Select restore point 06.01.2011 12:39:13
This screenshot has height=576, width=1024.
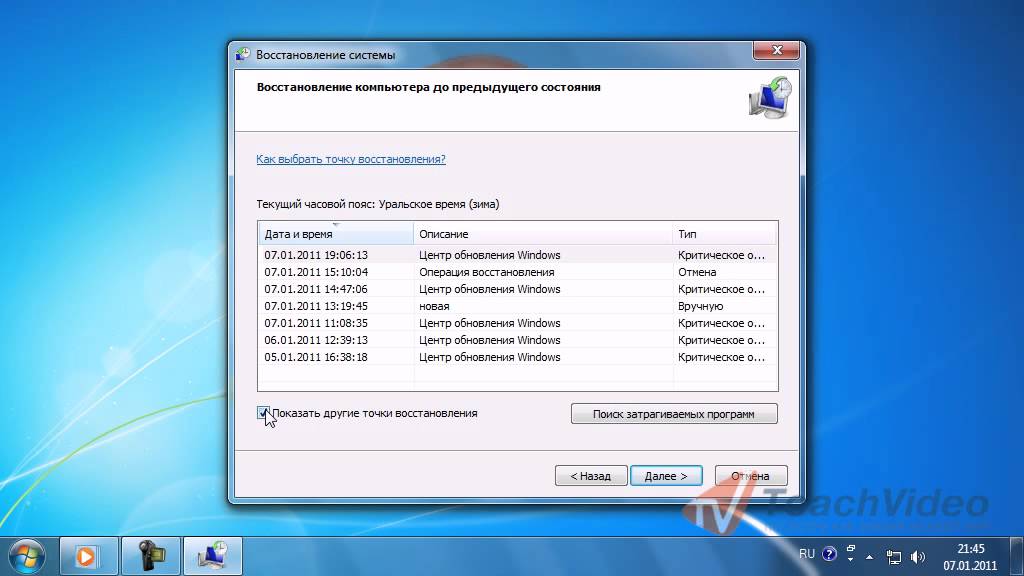(x=517, y=340)
